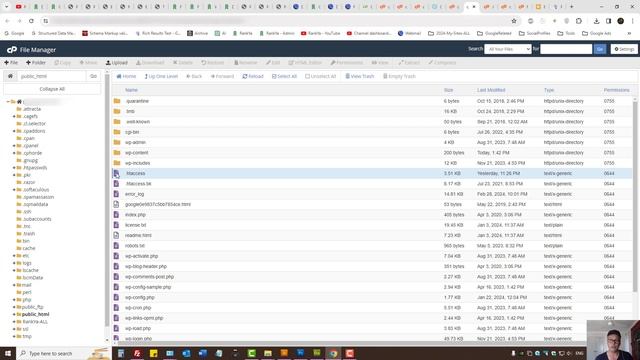Expand the tmp tree folder
The image size is (640, 360).
click(x=14, y=337)
